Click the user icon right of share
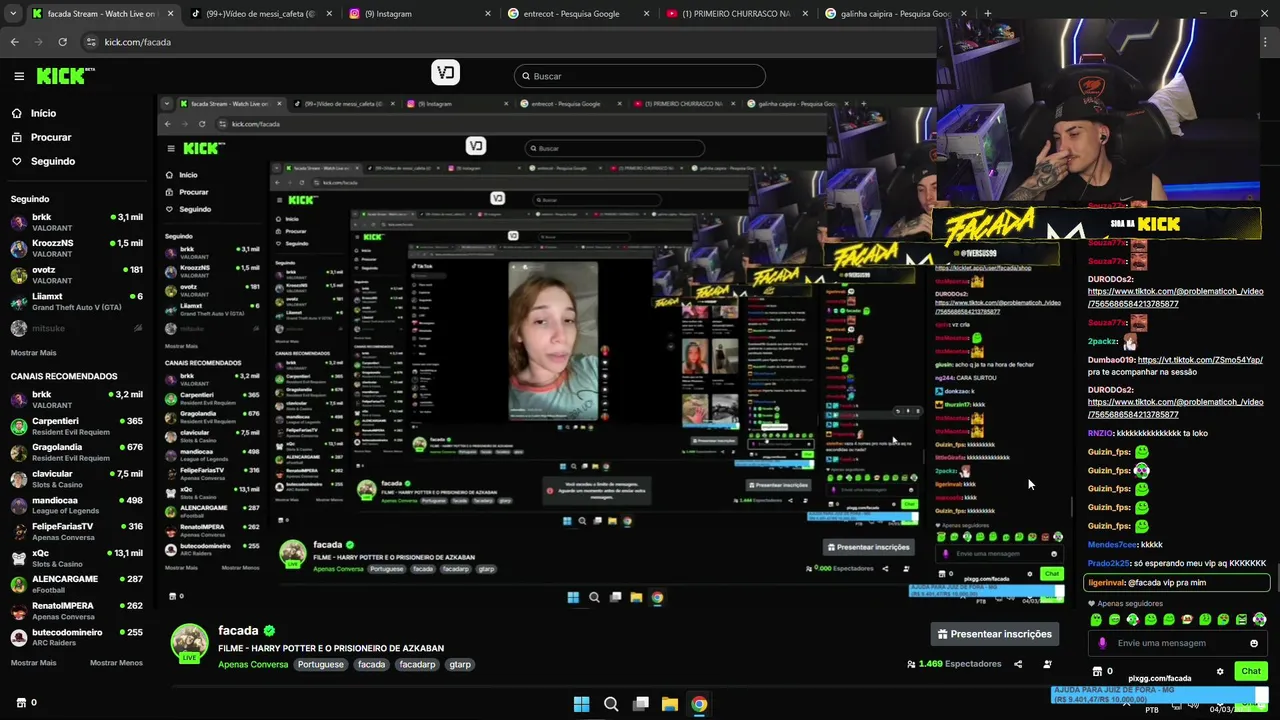1280x720 pixels. point(1047,664)
